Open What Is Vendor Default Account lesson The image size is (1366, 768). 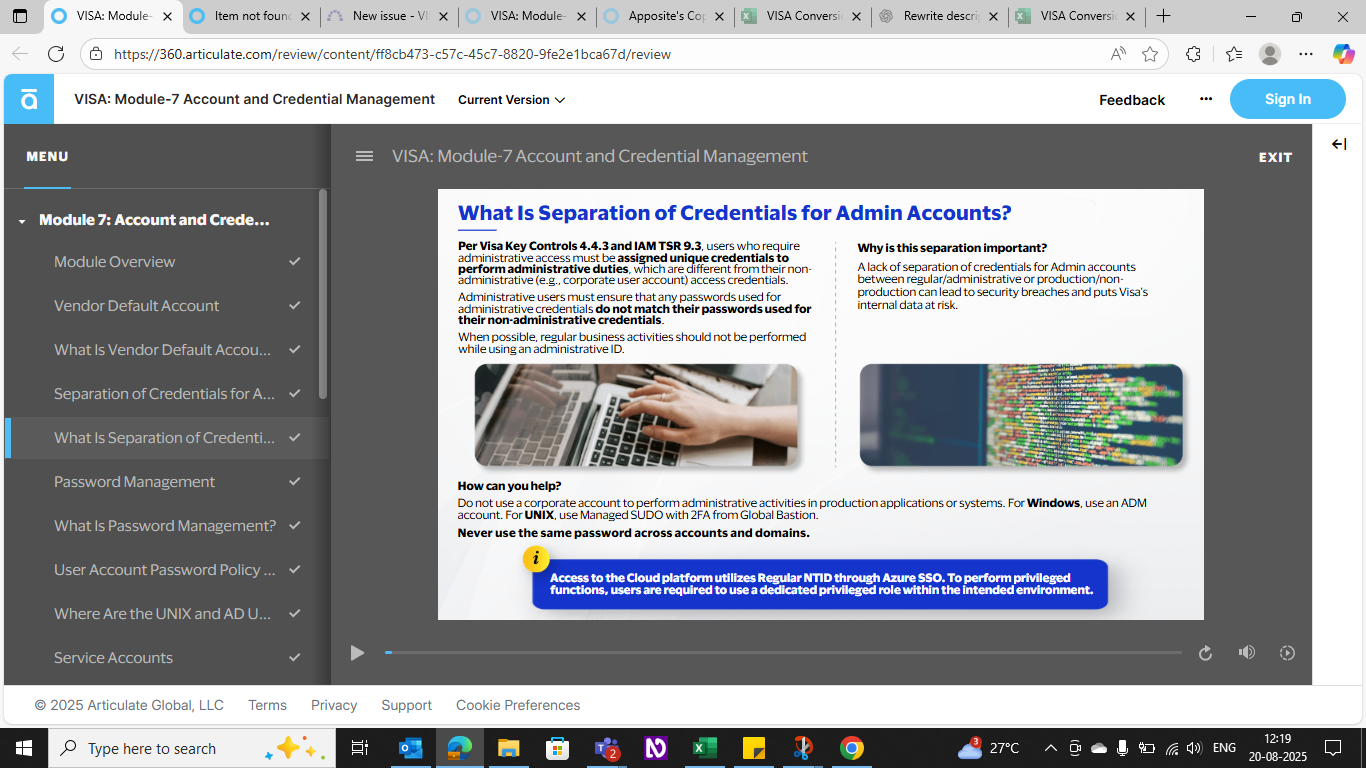pos(167,350)
